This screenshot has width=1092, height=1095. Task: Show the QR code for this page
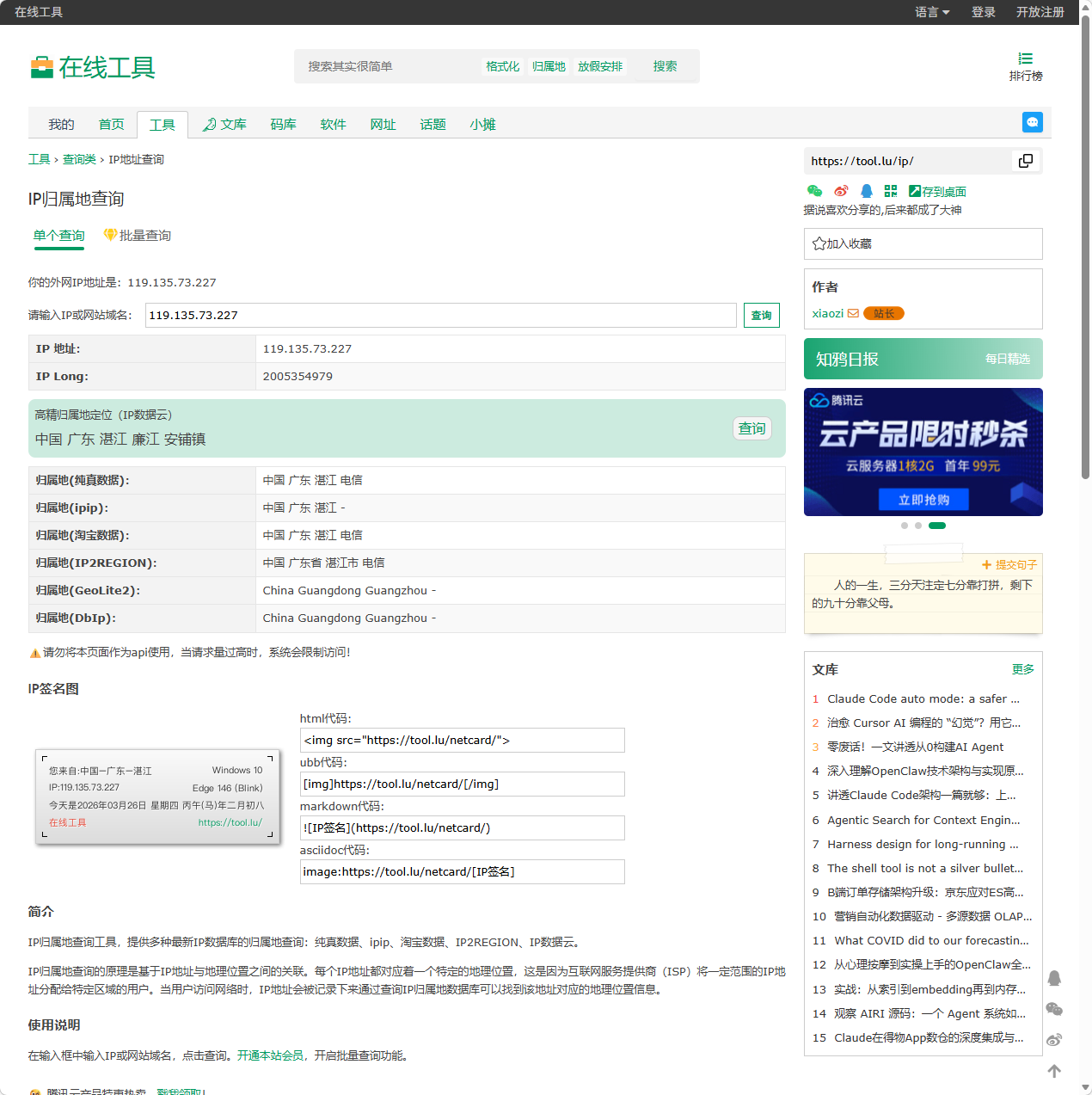click(x=891, y=191)
